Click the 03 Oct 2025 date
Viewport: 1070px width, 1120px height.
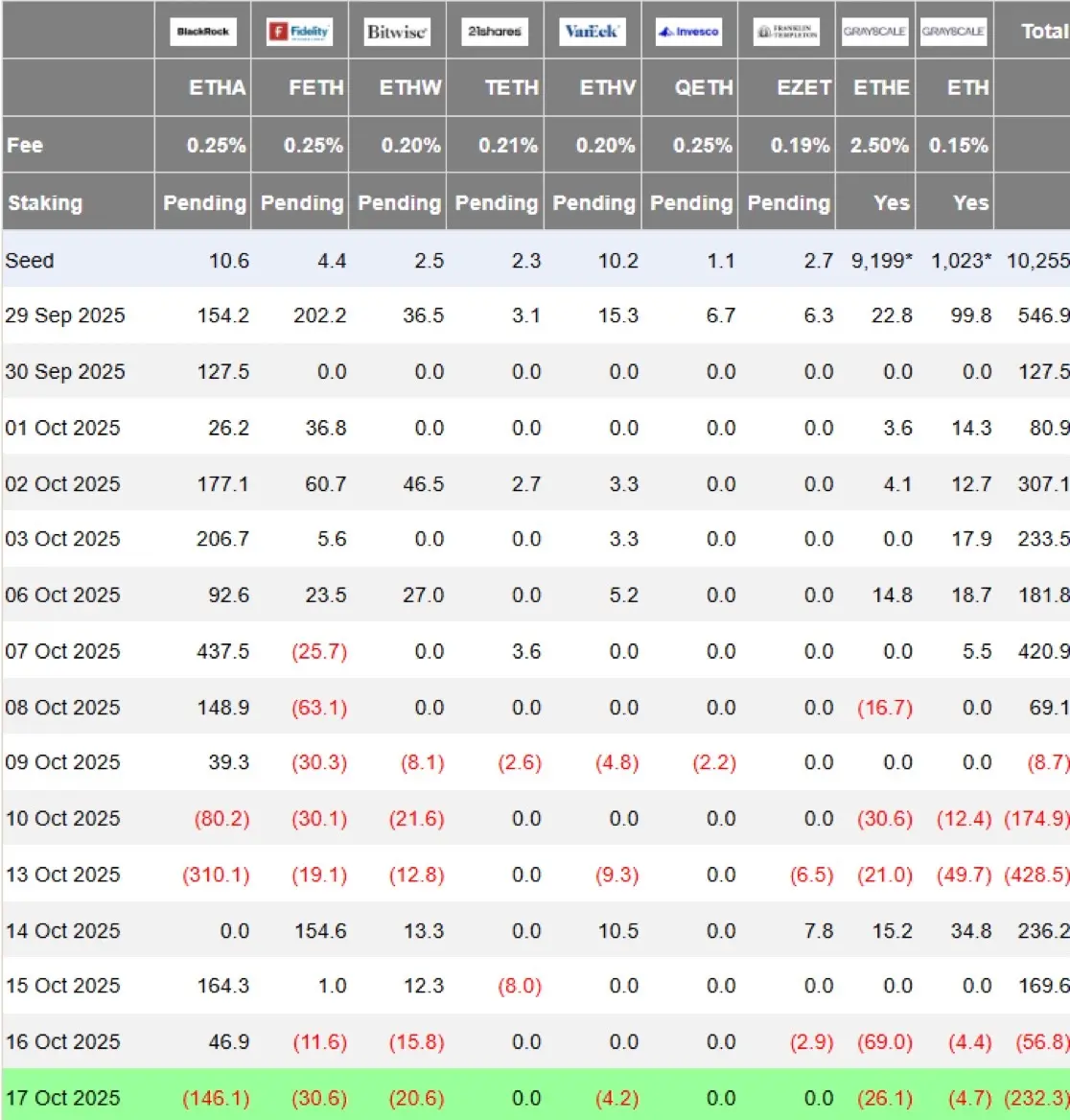[63, 539]
